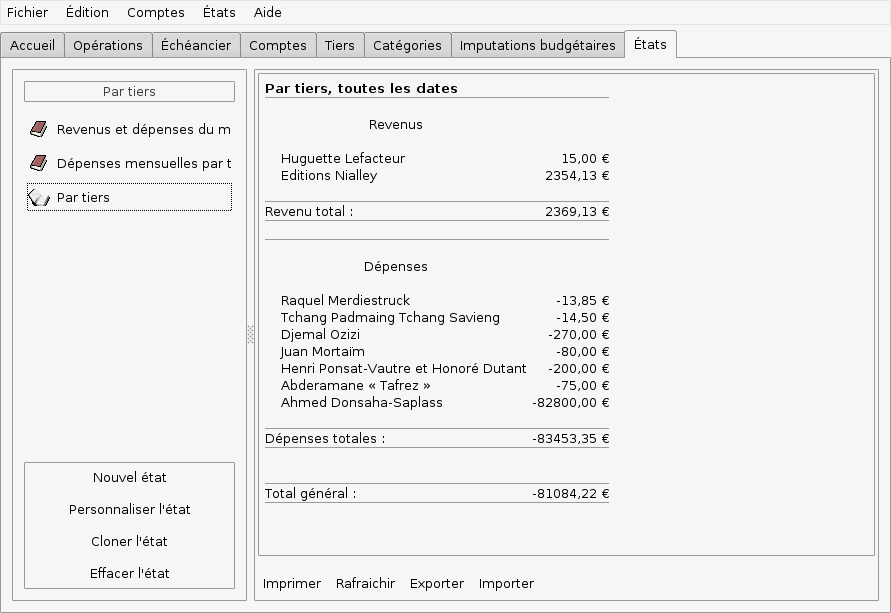Export the report with Exporter

tap(437, 584)
